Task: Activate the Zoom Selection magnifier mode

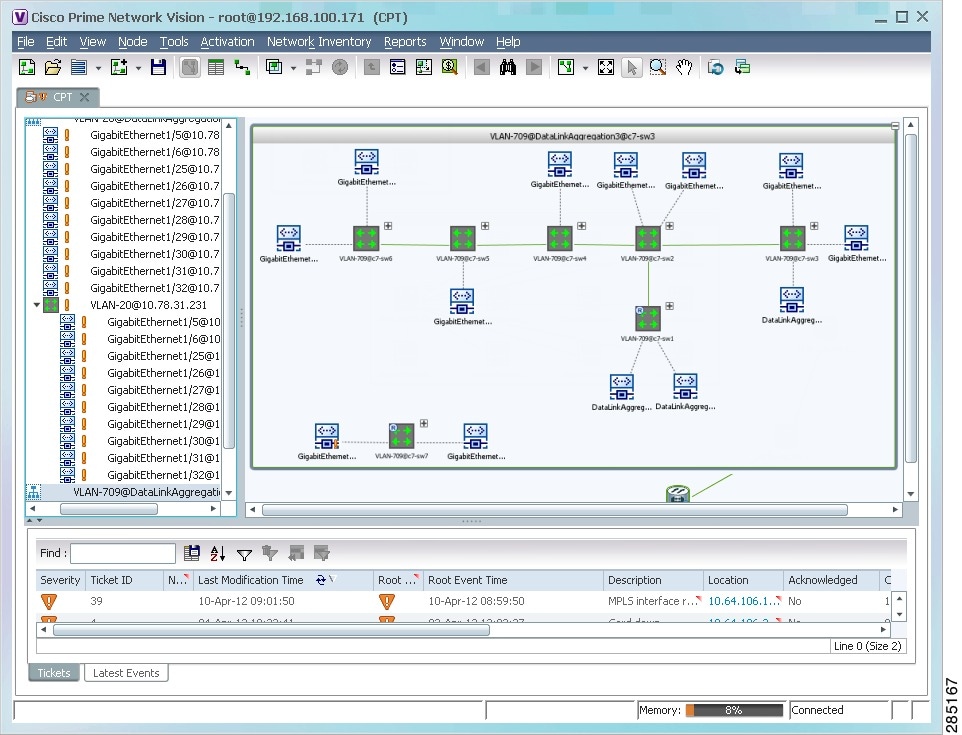Action: pyautogui.click(x=658, y=67)
